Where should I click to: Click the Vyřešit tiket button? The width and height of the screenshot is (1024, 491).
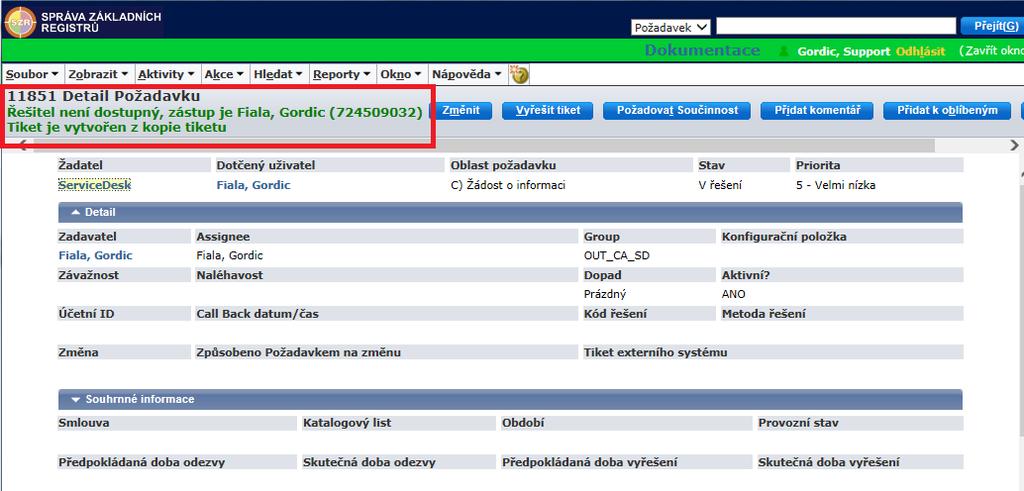tap(547, 110)
